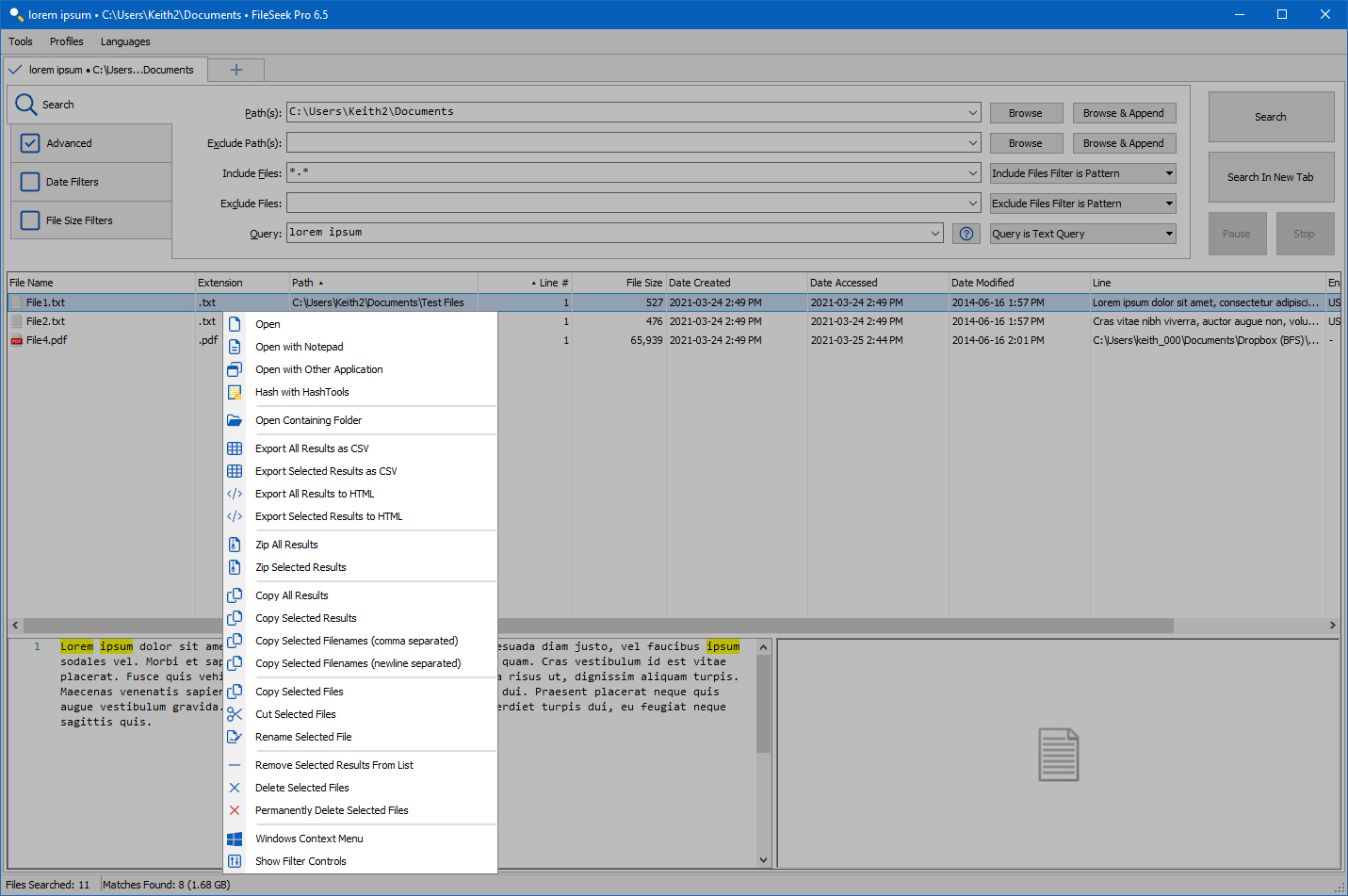Open the Exclude Files Filter is Pattern dropdown
Viewport: 1348px width, 896px height.
tap(1083, 204)
